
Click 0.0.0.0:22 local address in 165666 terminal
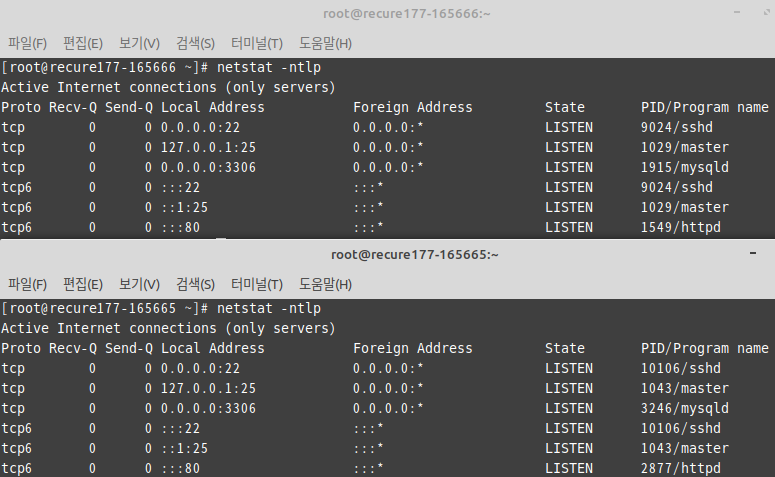(x=200, y=128)
